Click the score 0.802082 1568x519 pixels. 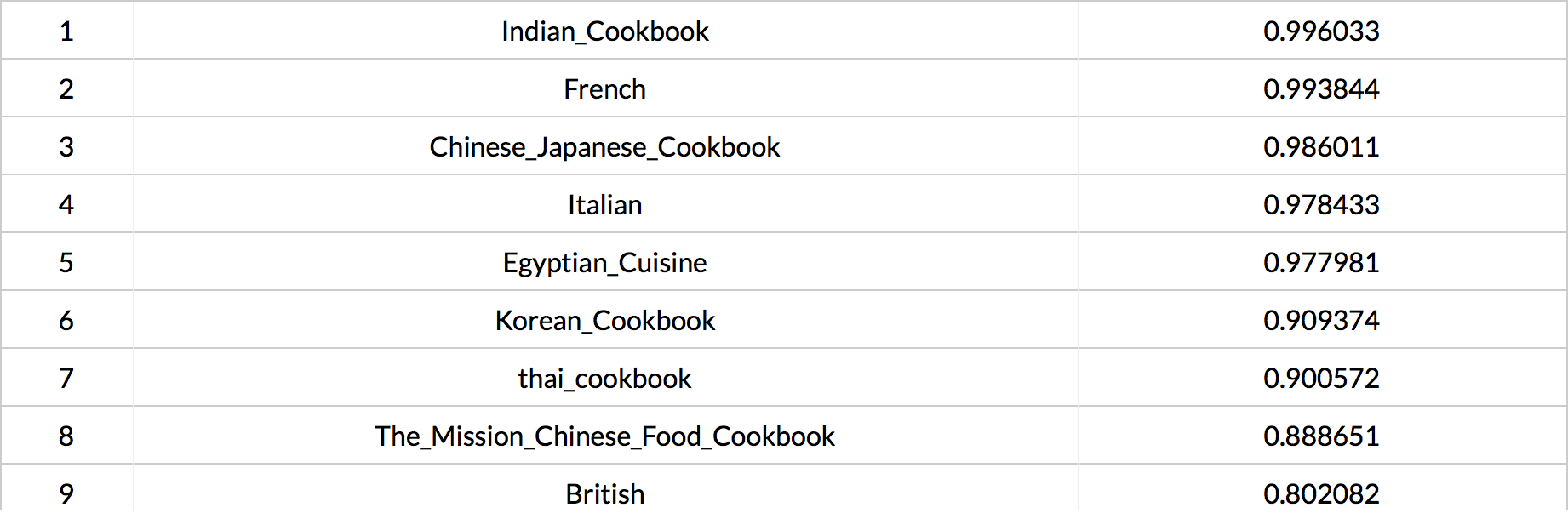[x=1322, y=494]
